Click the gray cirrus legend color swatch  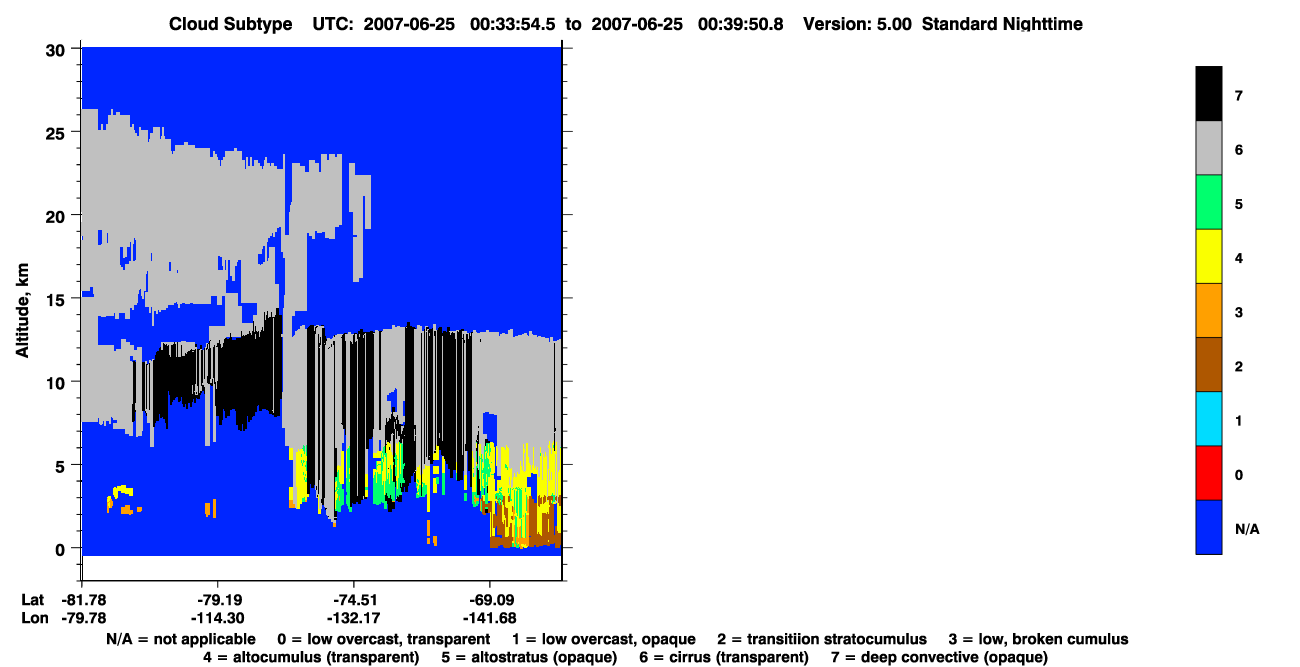click(1209, 148)
